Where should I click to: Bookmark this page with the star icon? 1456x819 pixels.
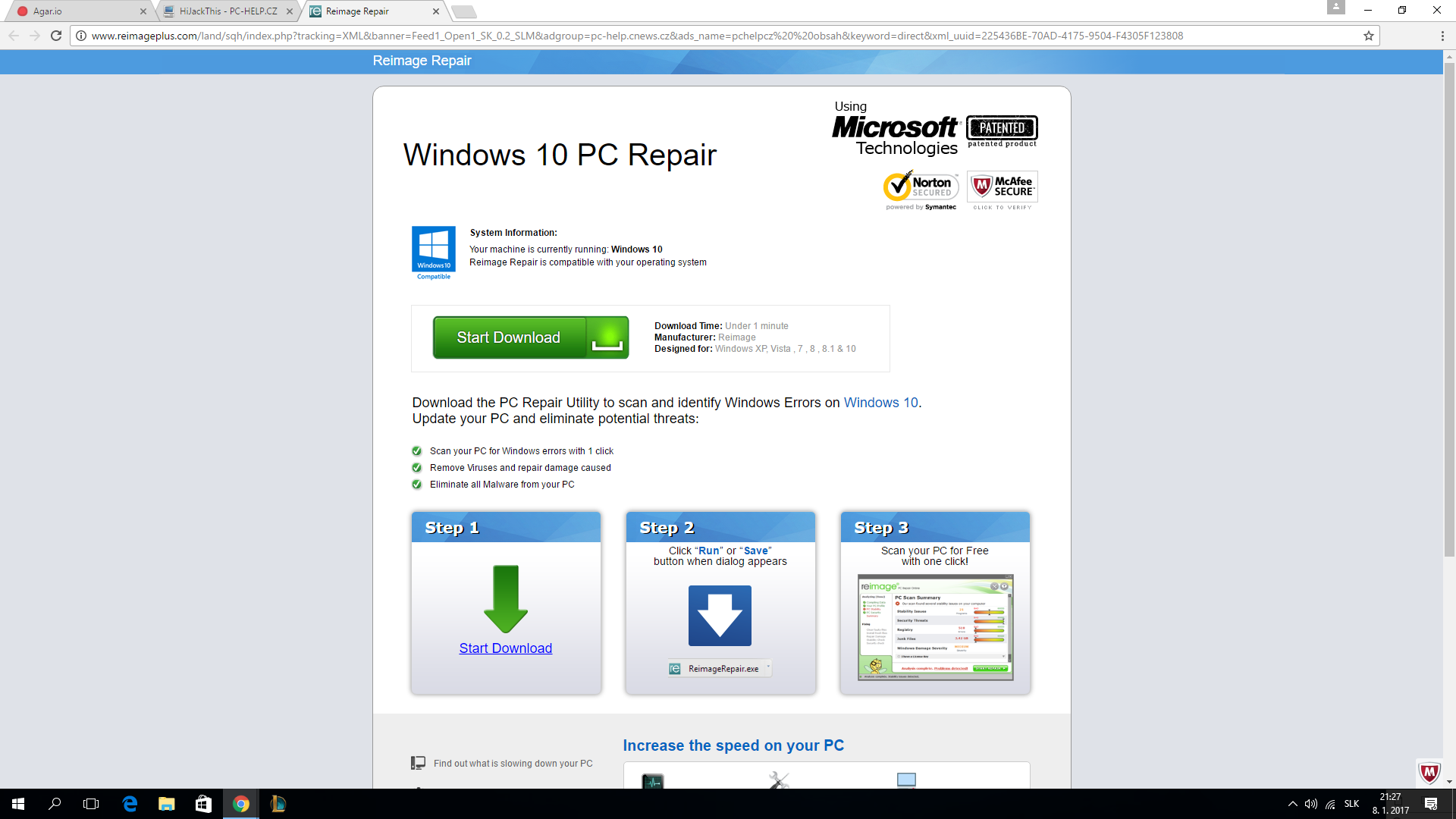tap(1369, 36)
